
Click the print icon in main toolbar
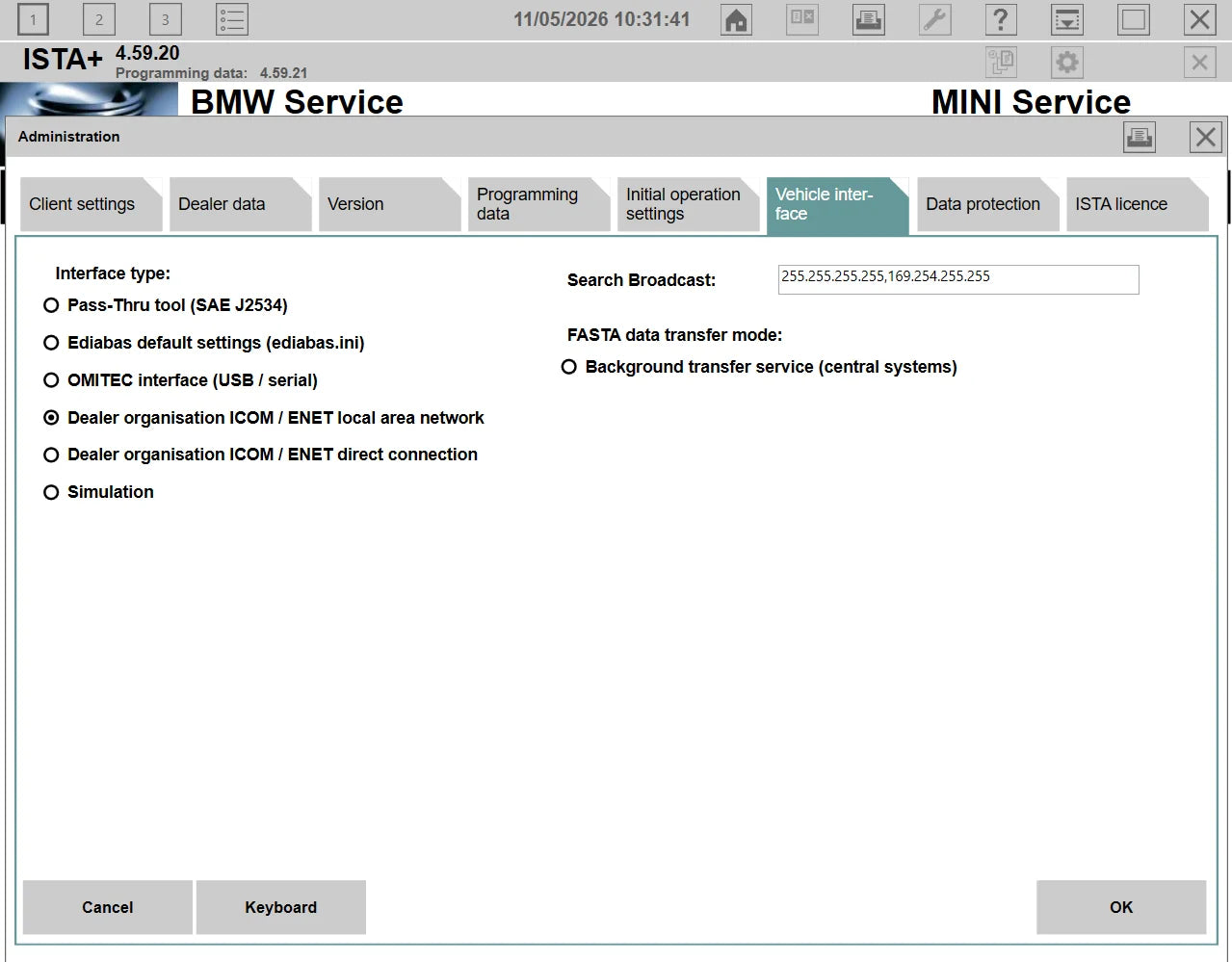pyautogui.click(x=869, y=19)
